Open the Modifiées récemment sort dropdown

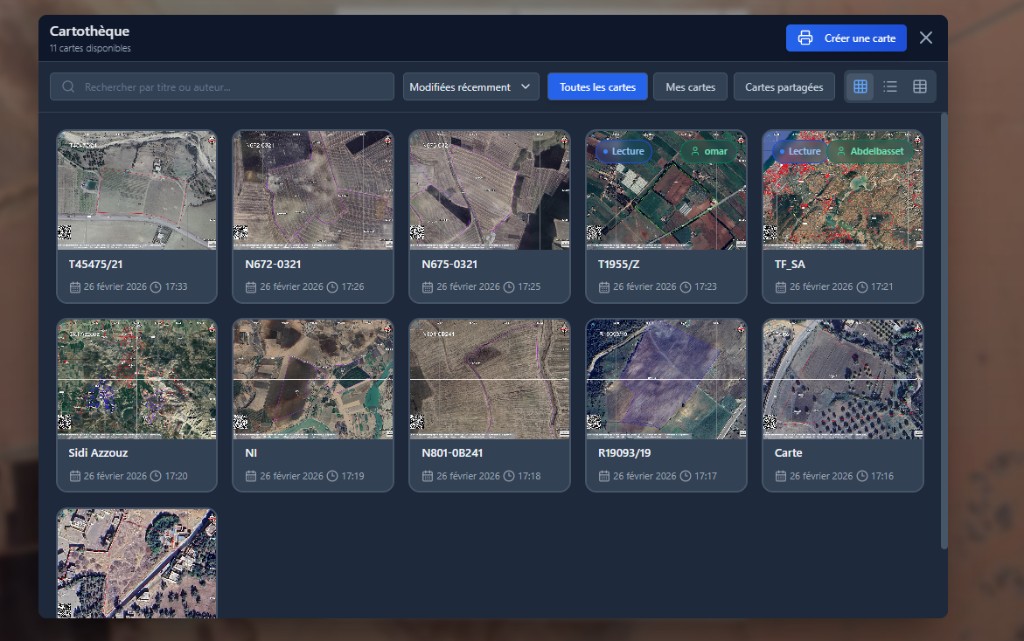471,87
